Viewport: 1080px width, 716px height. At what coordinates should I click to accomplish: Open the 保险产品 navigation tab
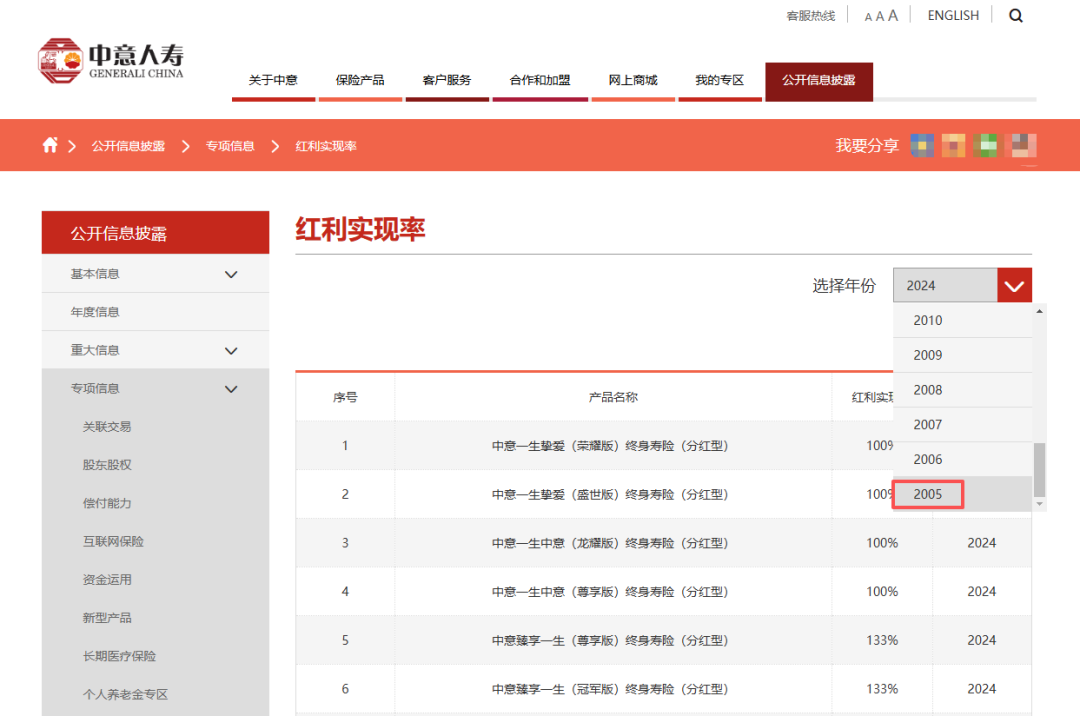(360, 80)
